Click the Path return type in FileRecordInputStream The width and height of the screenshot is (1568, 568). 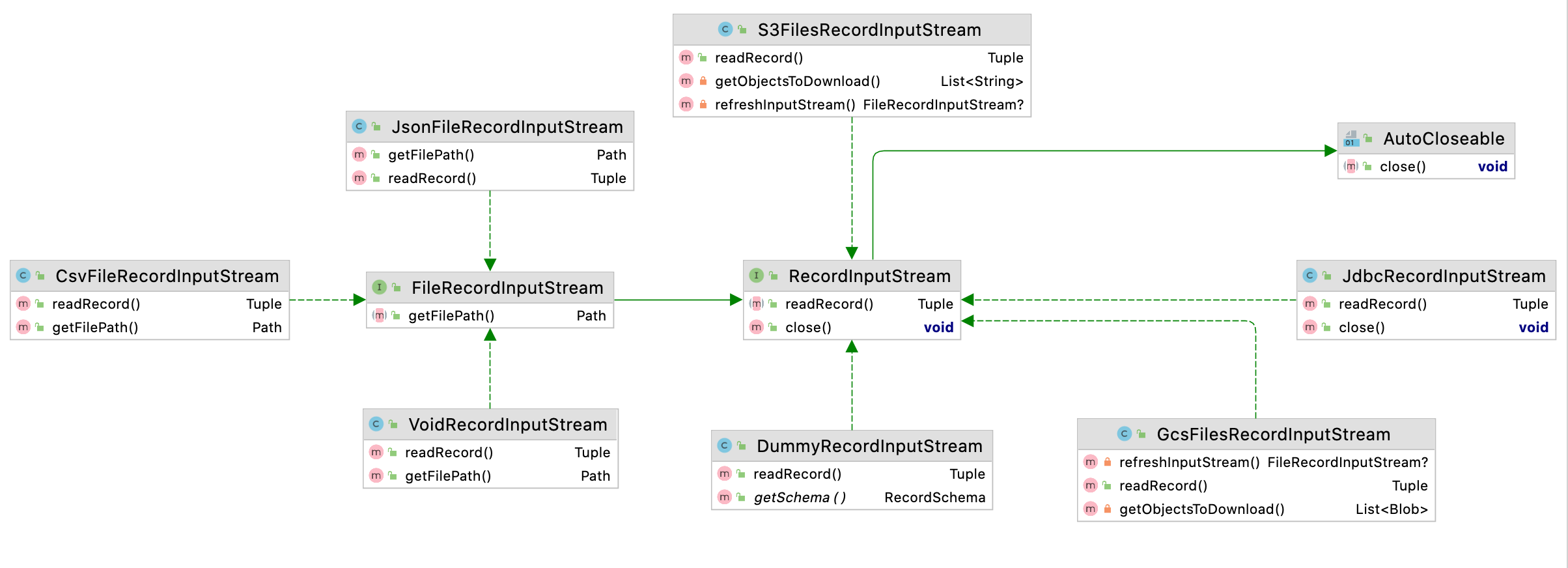pos(591,316)
